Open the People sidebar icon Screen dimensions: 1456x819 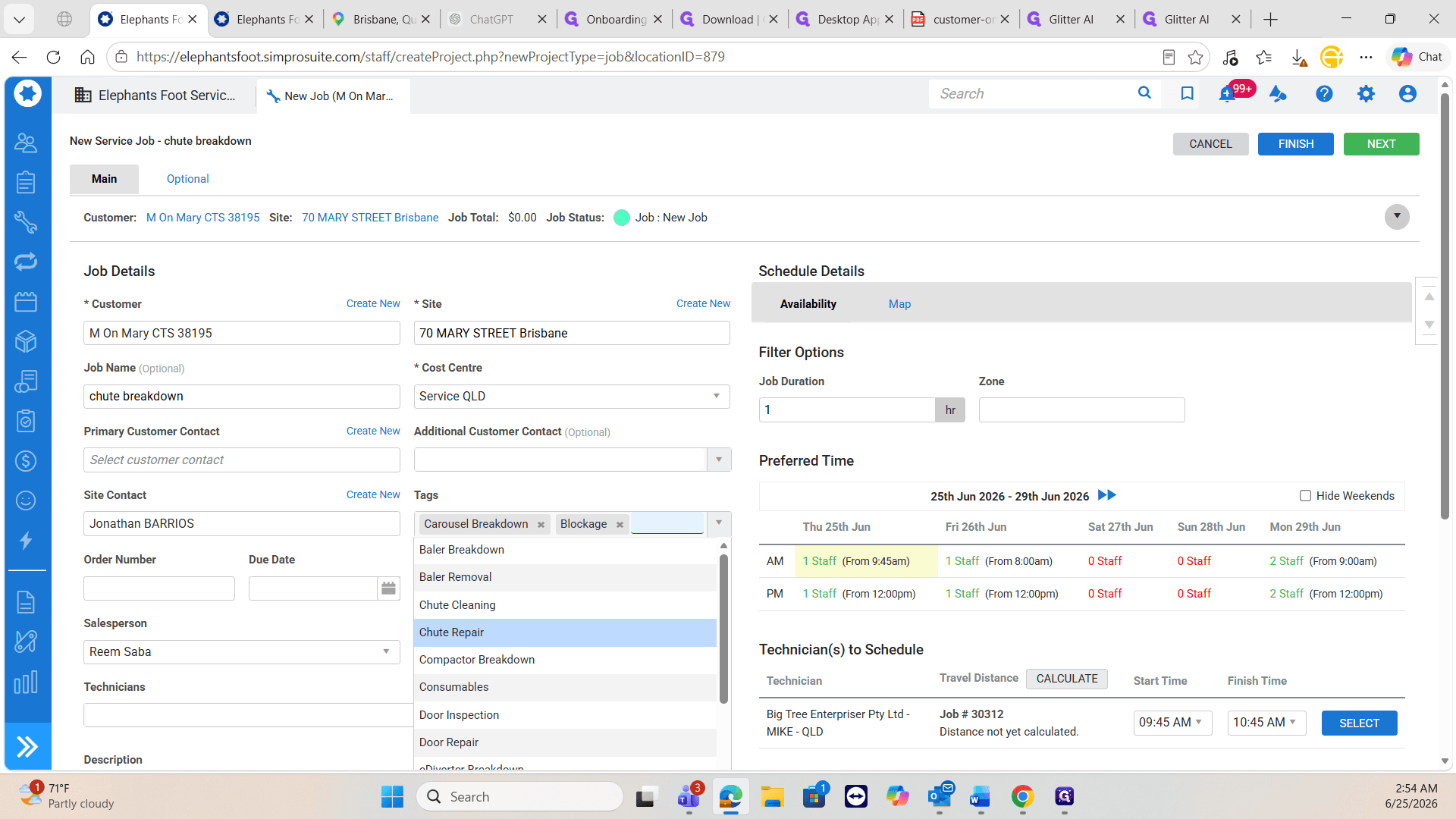(26, 143)
